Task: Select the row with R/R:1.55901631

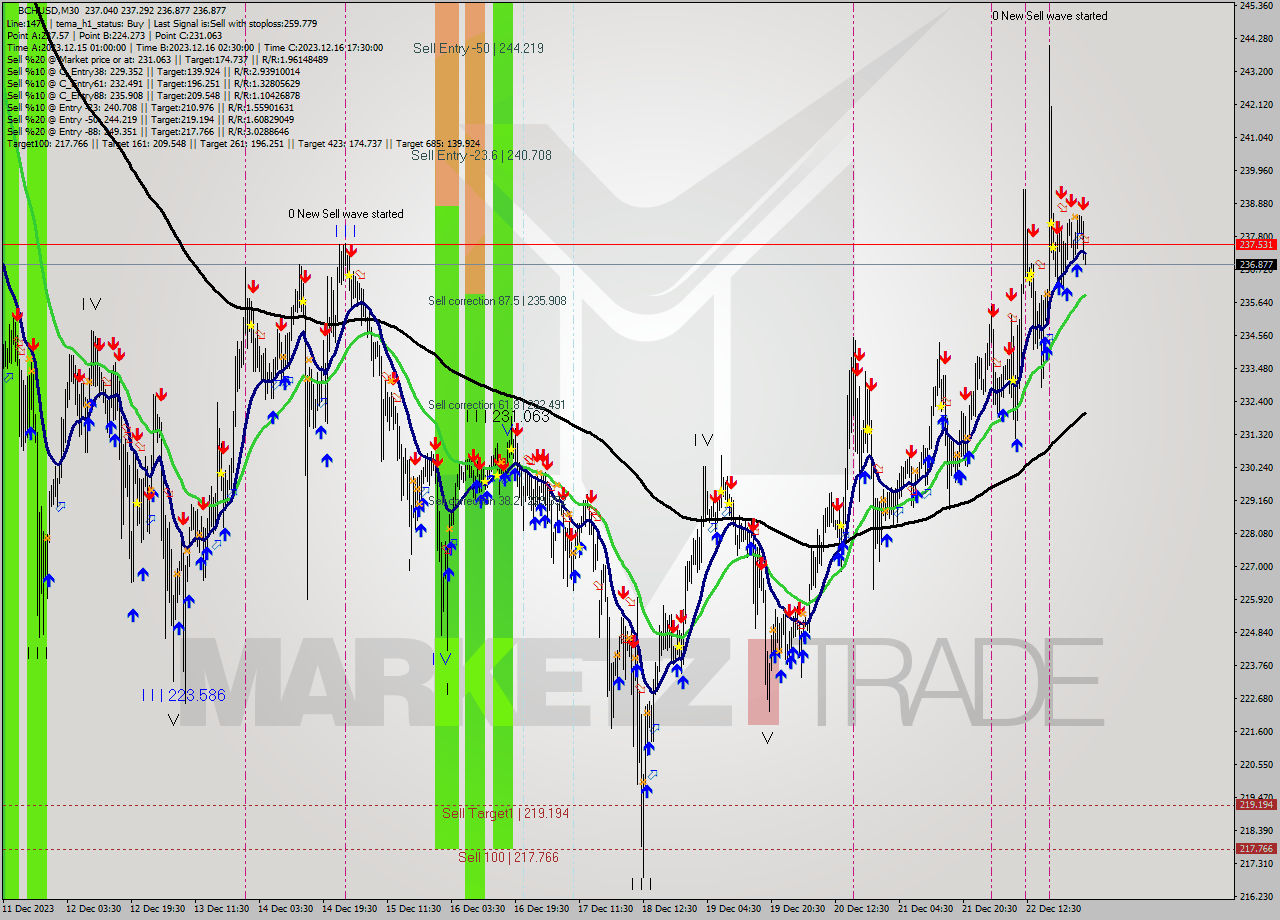Action: (150, 107)
